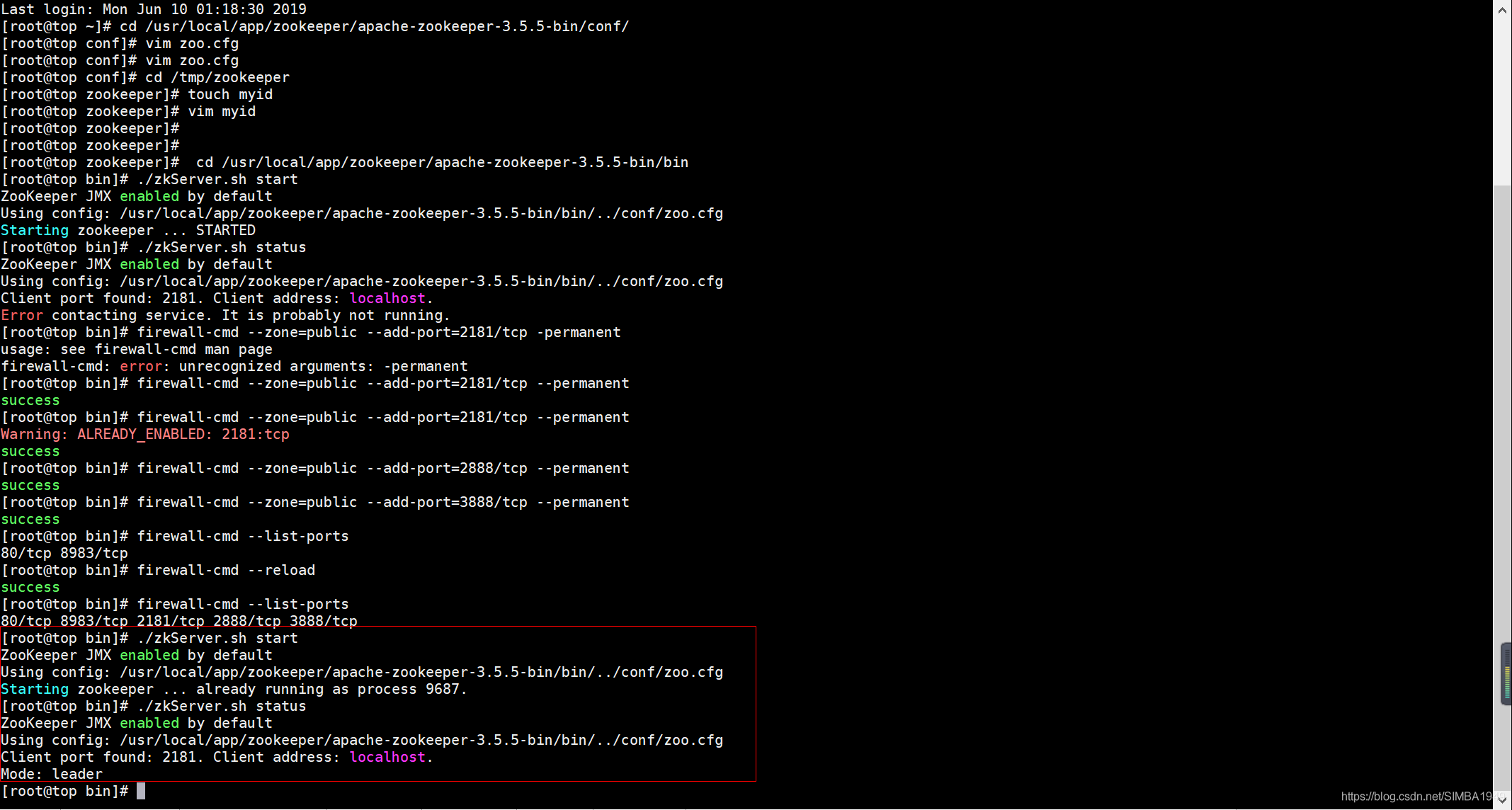
Task: Click the 'touch myid' command text
Action: 230,94
